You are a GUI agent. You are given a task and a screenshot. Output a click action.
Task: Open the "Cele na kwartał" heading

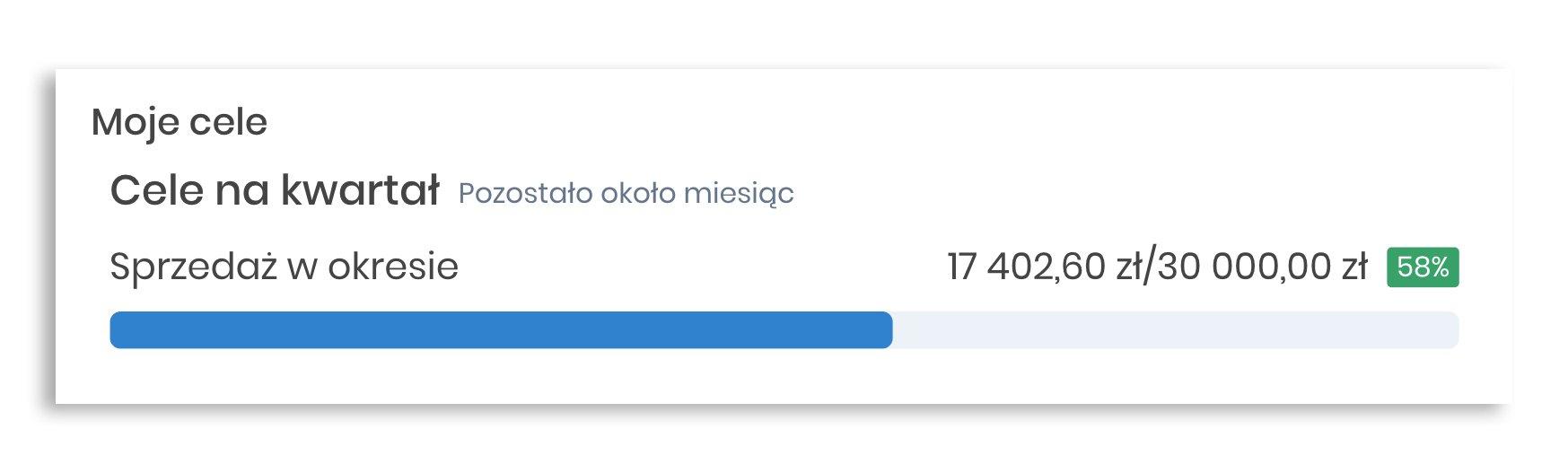pyautogui.click(x=275, y=191)
